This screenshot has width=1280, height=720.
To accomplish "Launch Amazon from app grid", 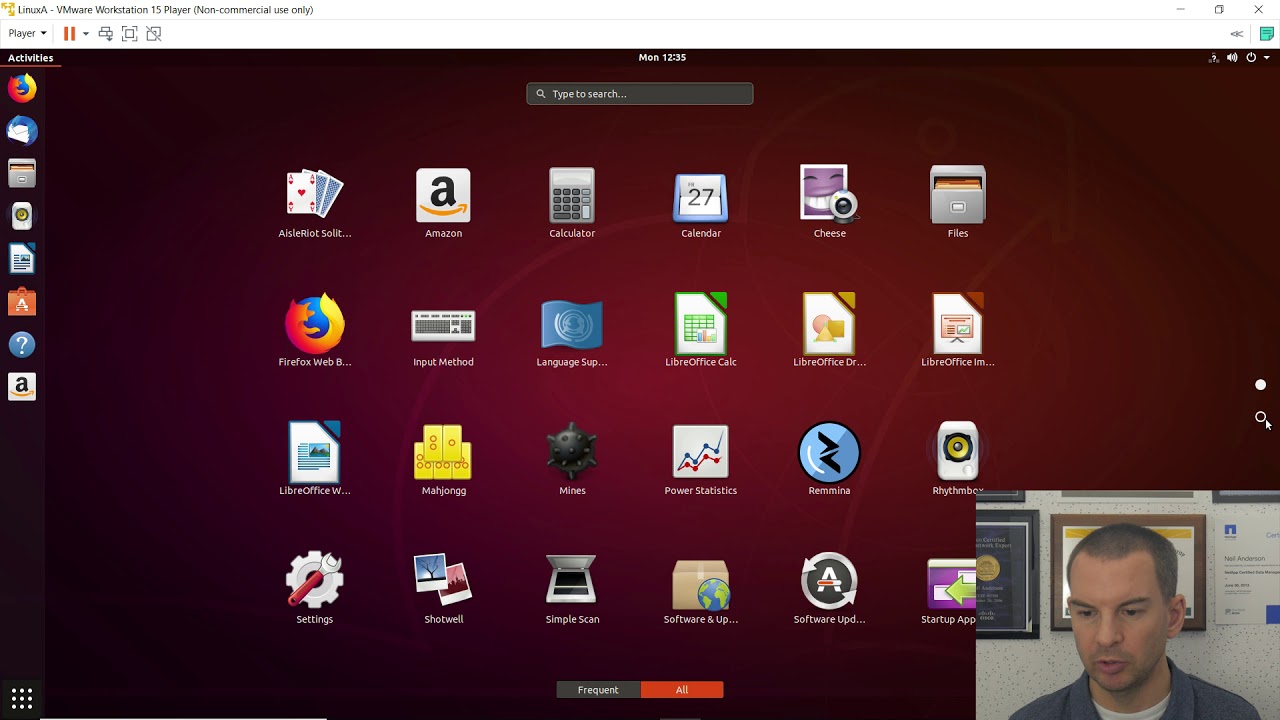I will [x=443, y=203].
